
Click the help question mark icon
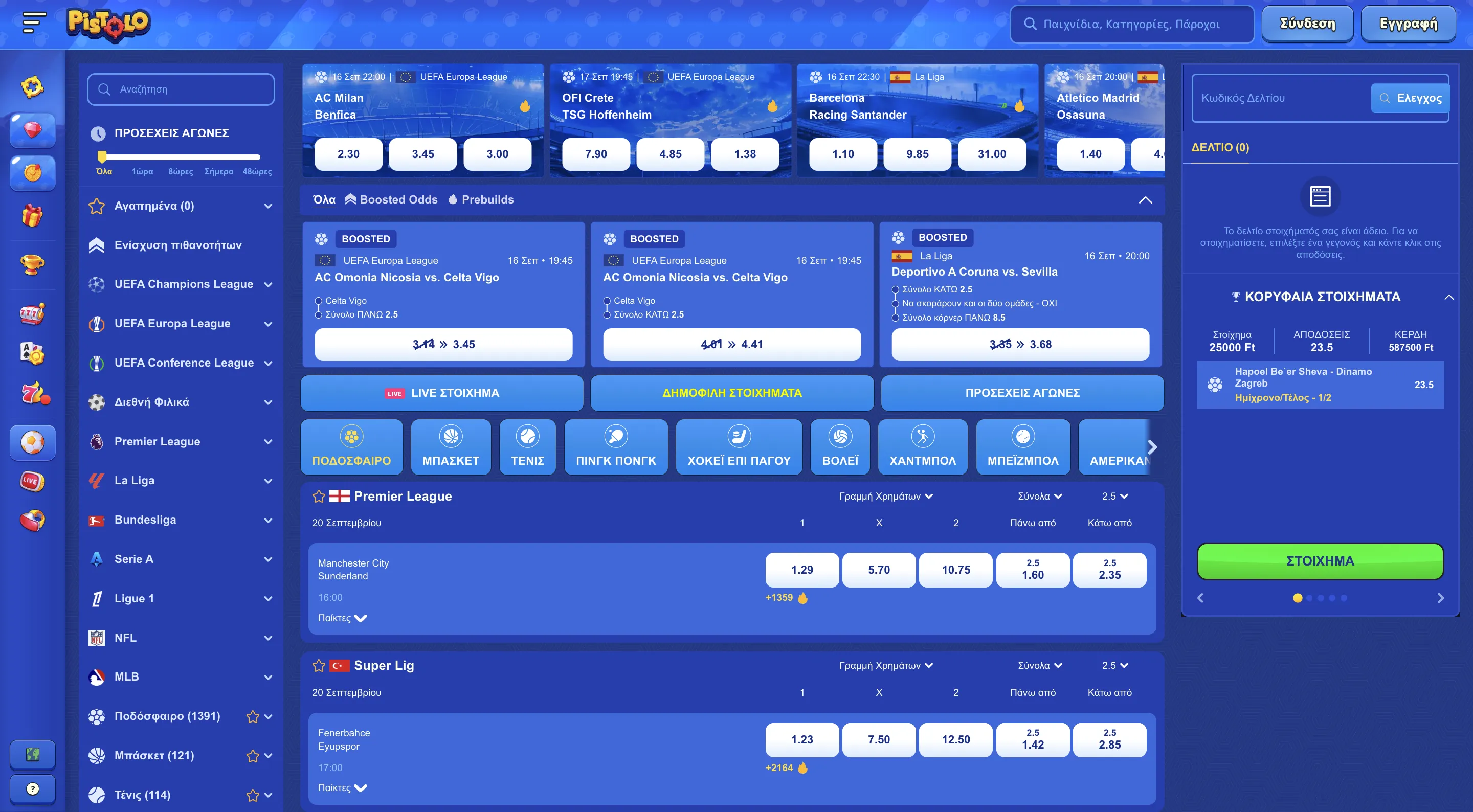(33, 788)
